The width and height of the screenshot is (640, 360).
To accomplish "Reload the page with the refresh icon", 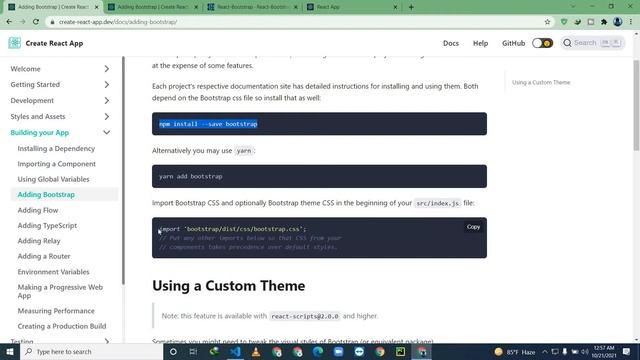I will pyautogui.click(x=36, y=22).
